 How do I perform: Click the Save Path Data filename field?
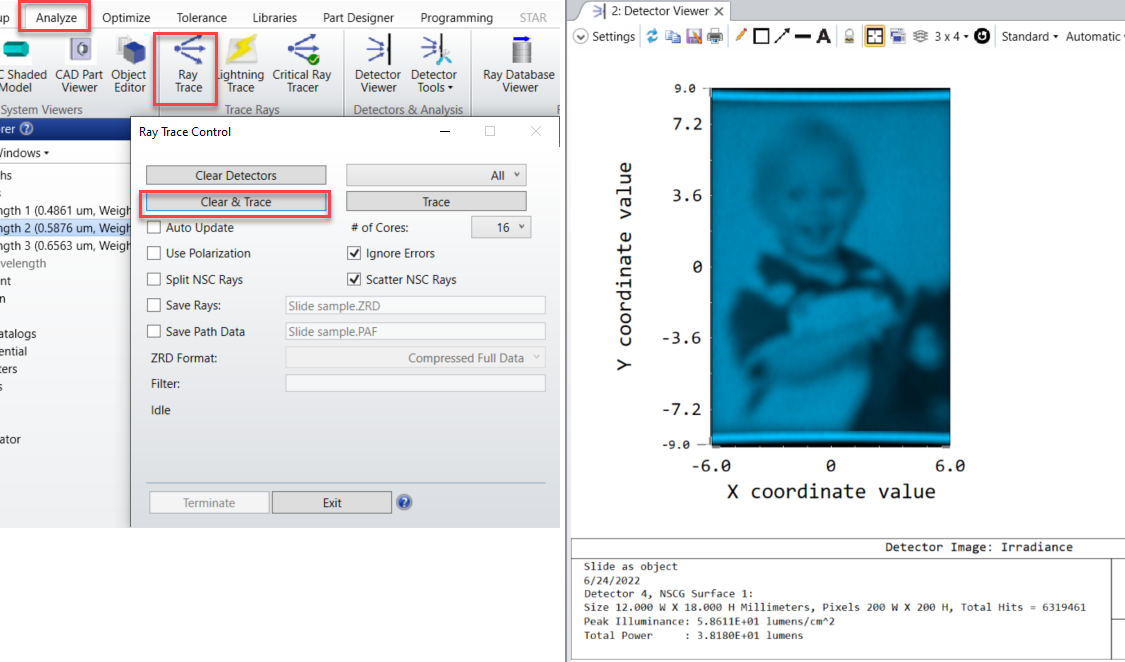click(x=415, y=331)
